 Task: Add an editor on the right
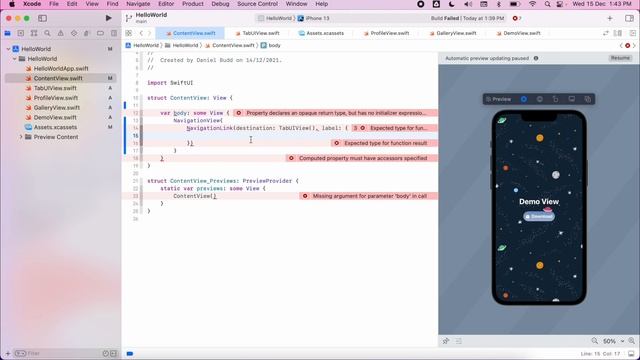pyautogui.click(x=632, y=33)
